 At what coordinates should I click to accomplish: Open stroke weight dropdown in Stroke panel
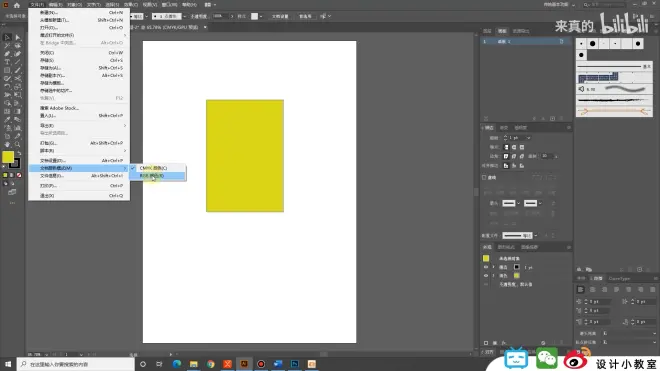tap(529, 138)
